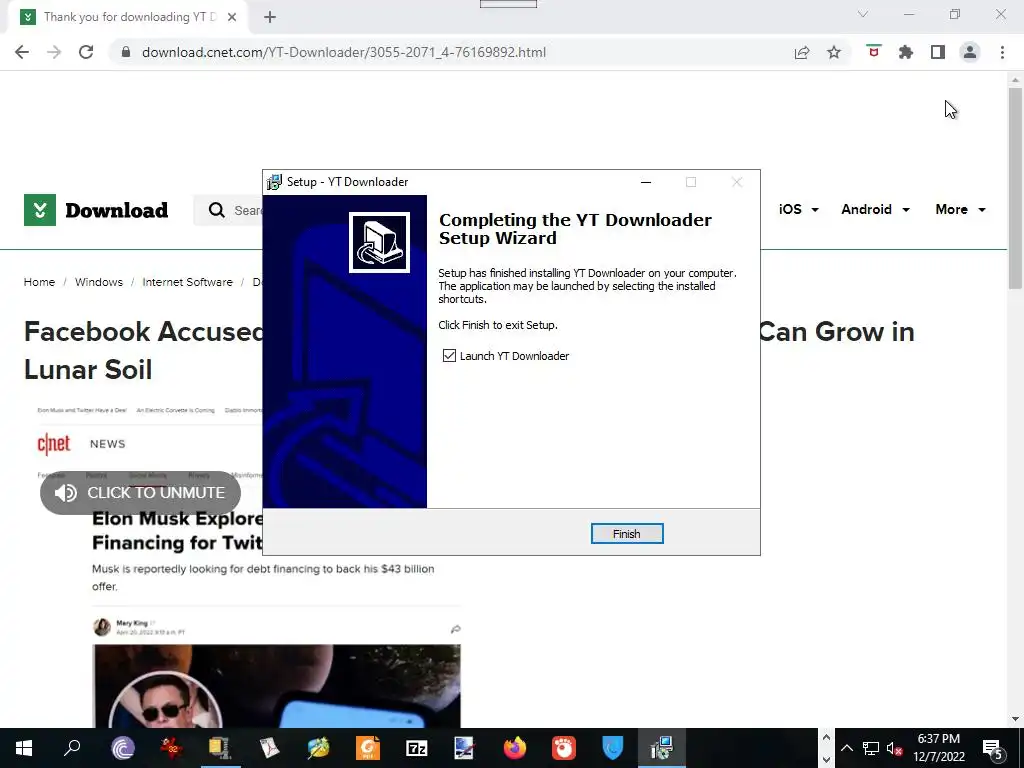The height and width of the screenshot is (768, 1024).
Task: Click the Download site title
Action: [x=116, y=210]
